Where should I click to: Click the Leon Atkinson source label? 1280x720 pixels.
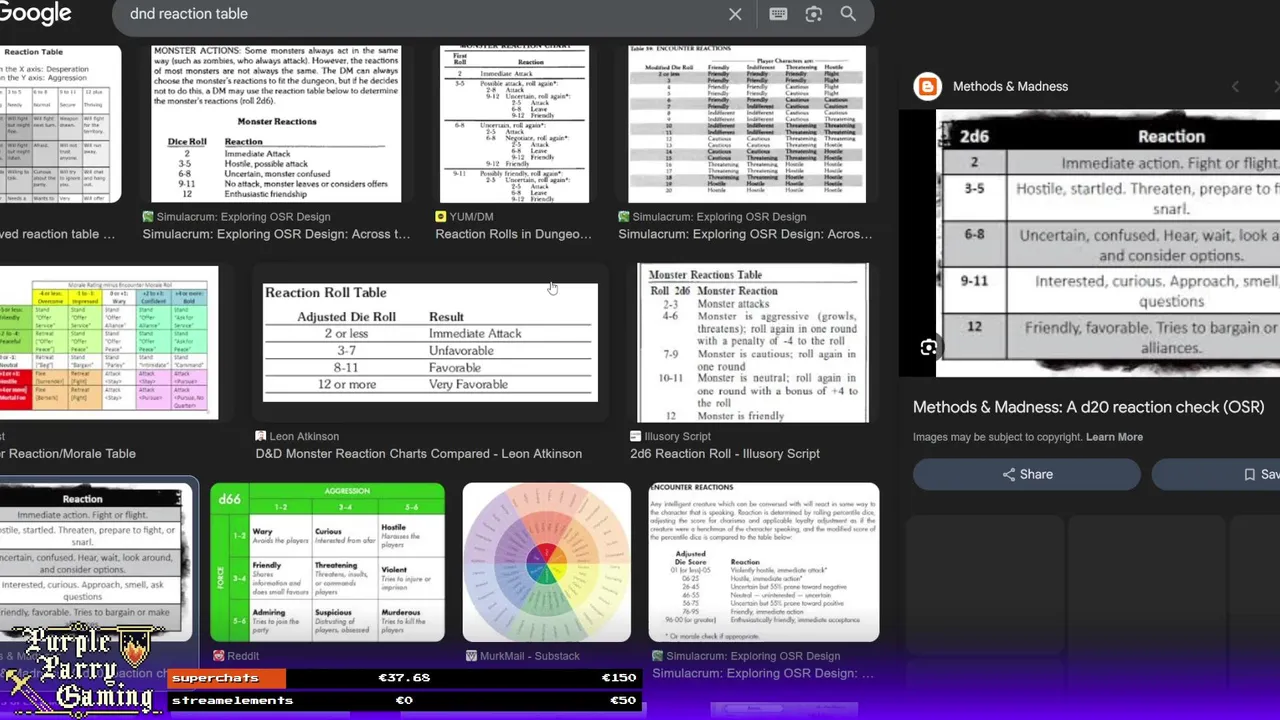[304, 436]
